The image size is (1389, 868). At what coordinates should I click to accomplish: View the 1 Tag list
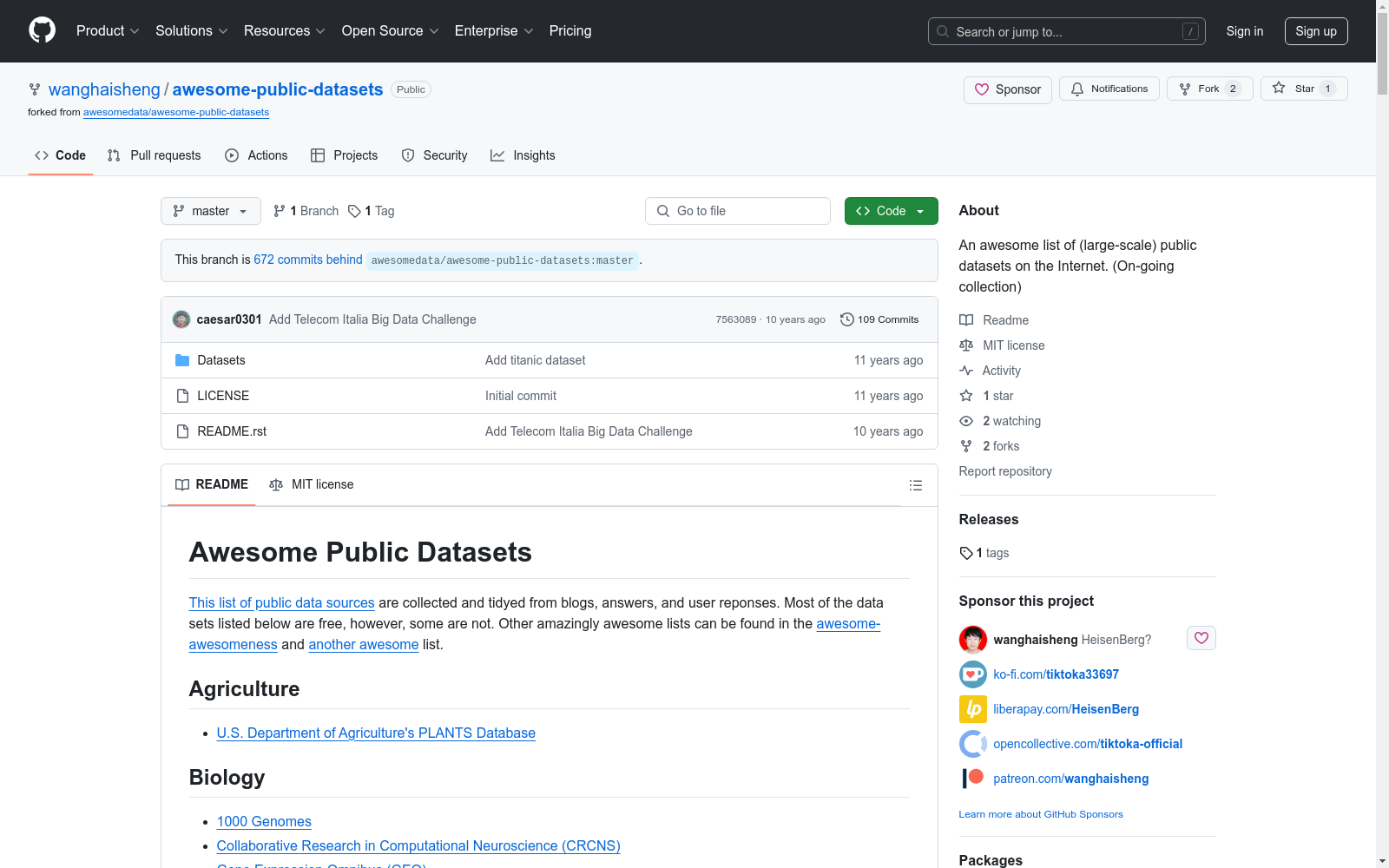pos(372,211)
